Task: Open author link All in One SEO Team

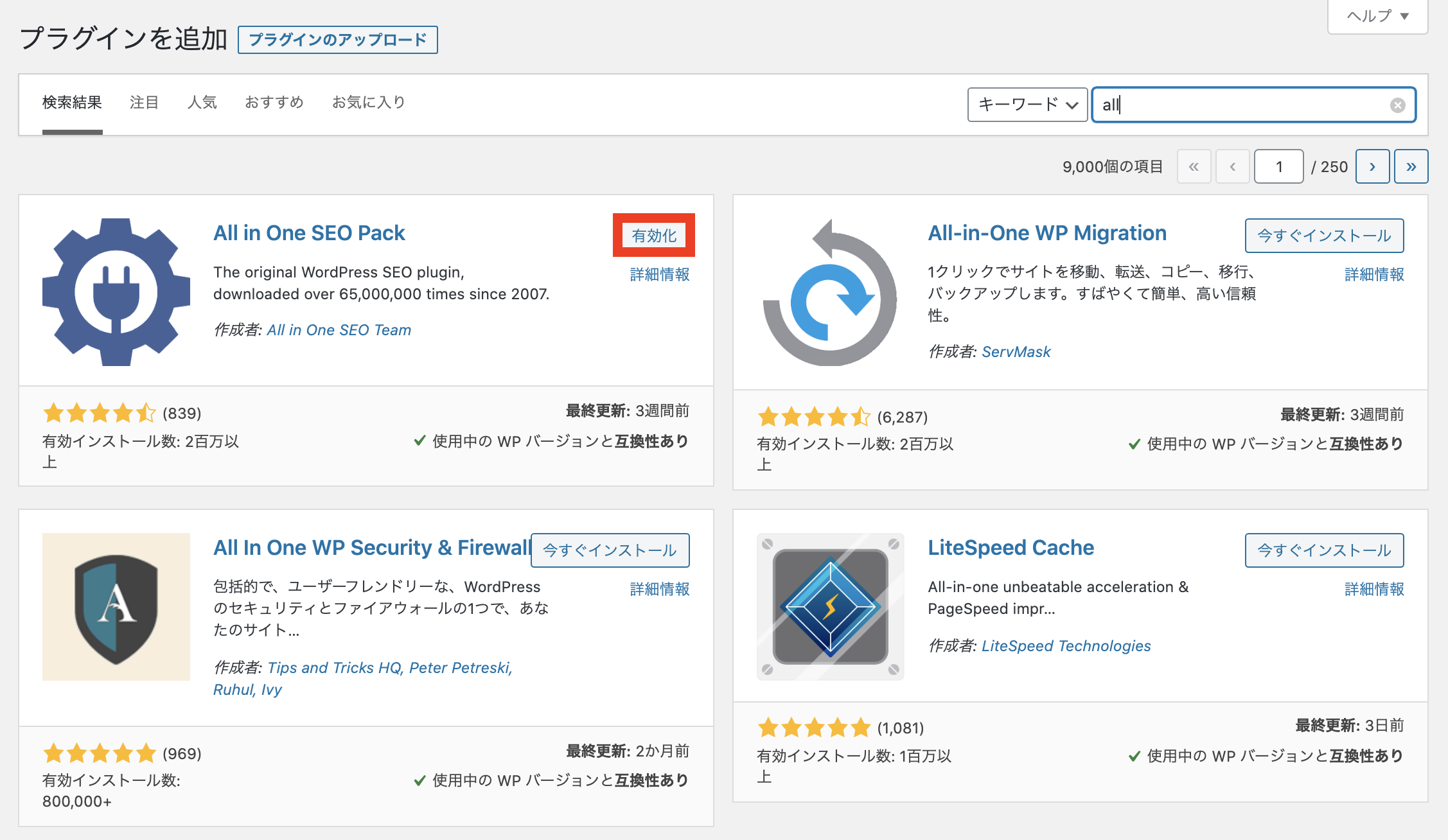Action: [339, 330]
